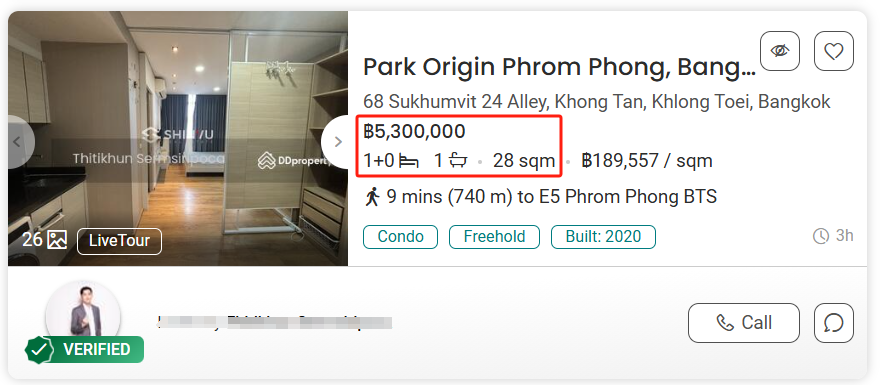This screenshot has height=385, width=881.
Task: Save listing with the heart icon
Action: [834, 51]
